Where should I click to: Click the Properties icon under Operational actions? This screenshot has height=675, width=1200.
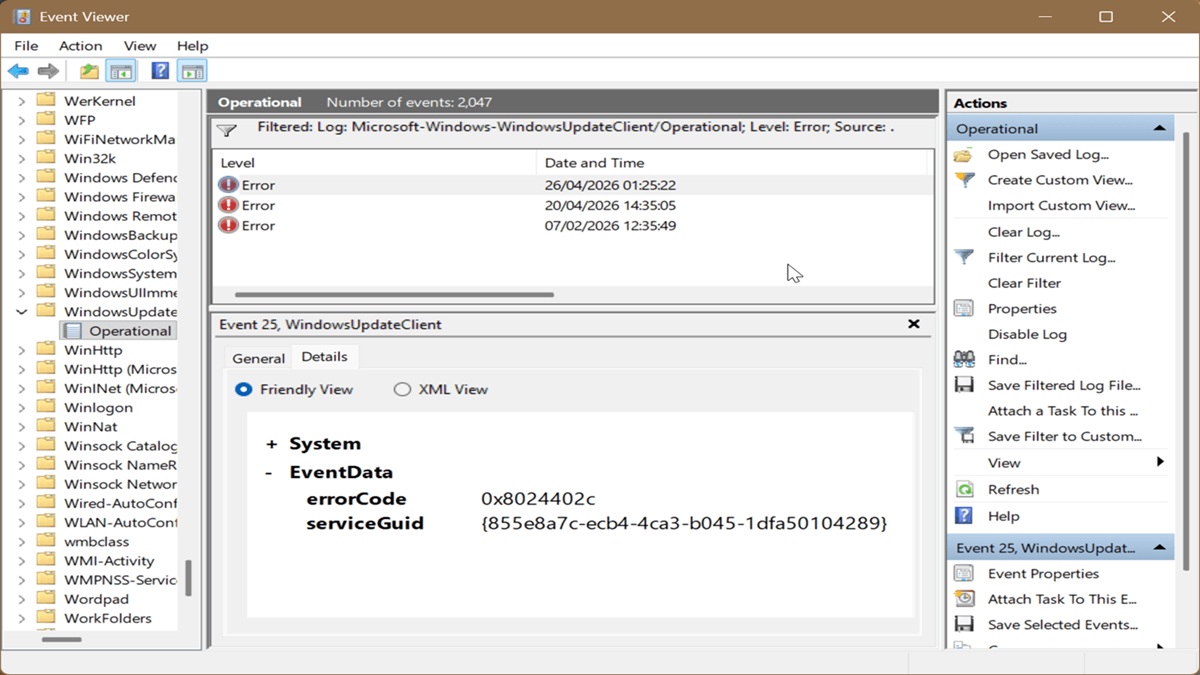tap(964, 309)
